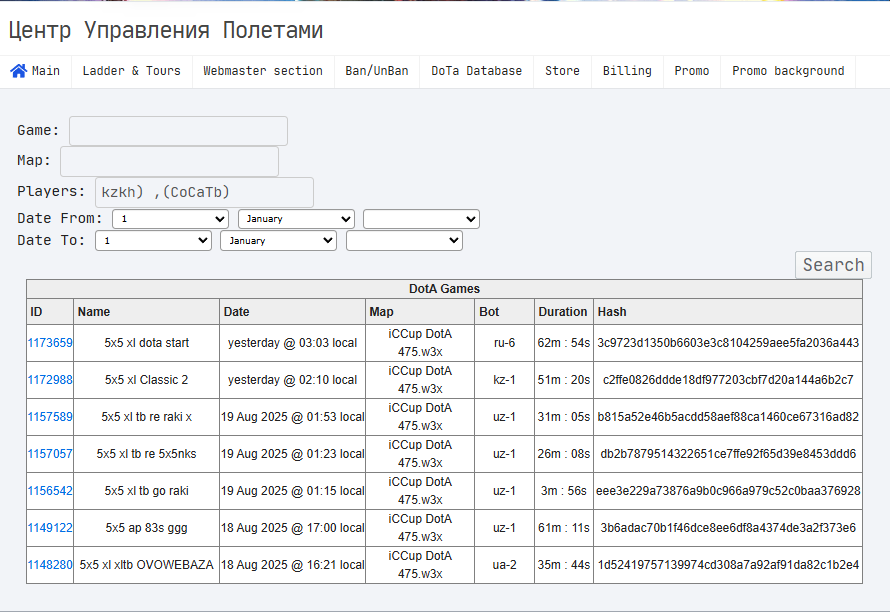
Task: Open game ID 1157589 link
Action: click(x=50, y=417)
